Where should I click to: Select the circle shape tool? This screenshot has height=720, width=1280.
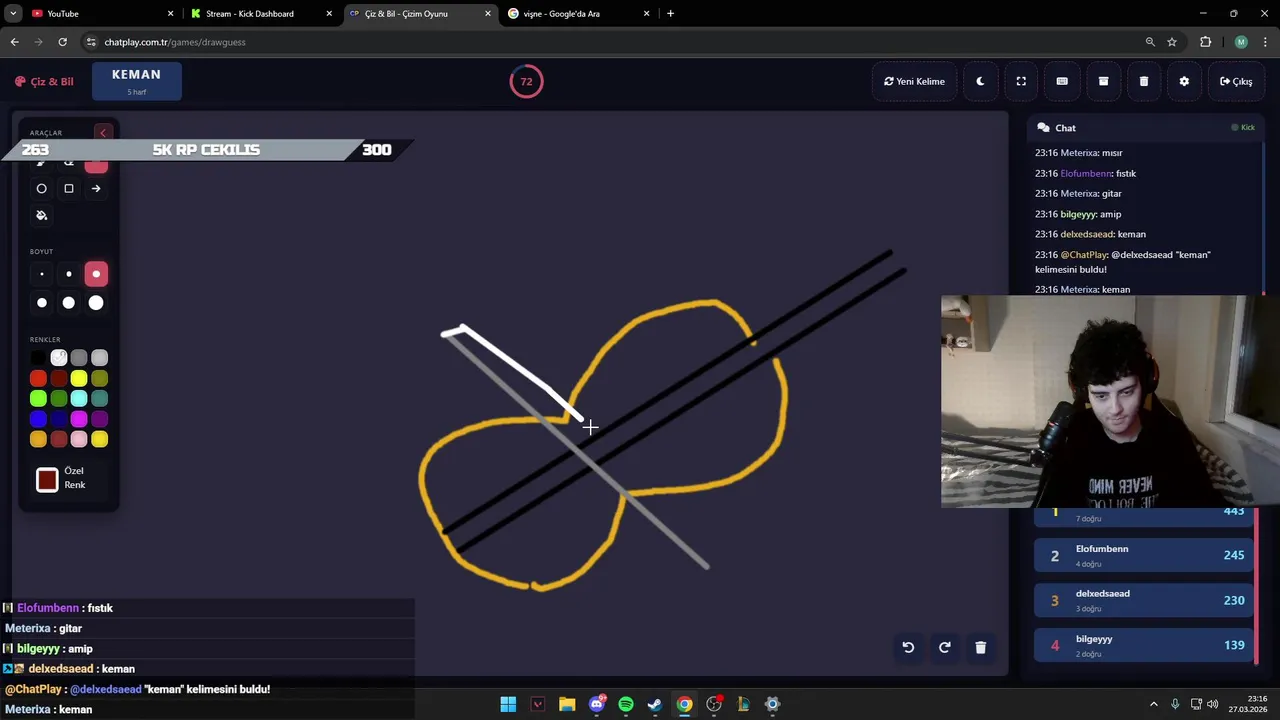coord(41,188)
